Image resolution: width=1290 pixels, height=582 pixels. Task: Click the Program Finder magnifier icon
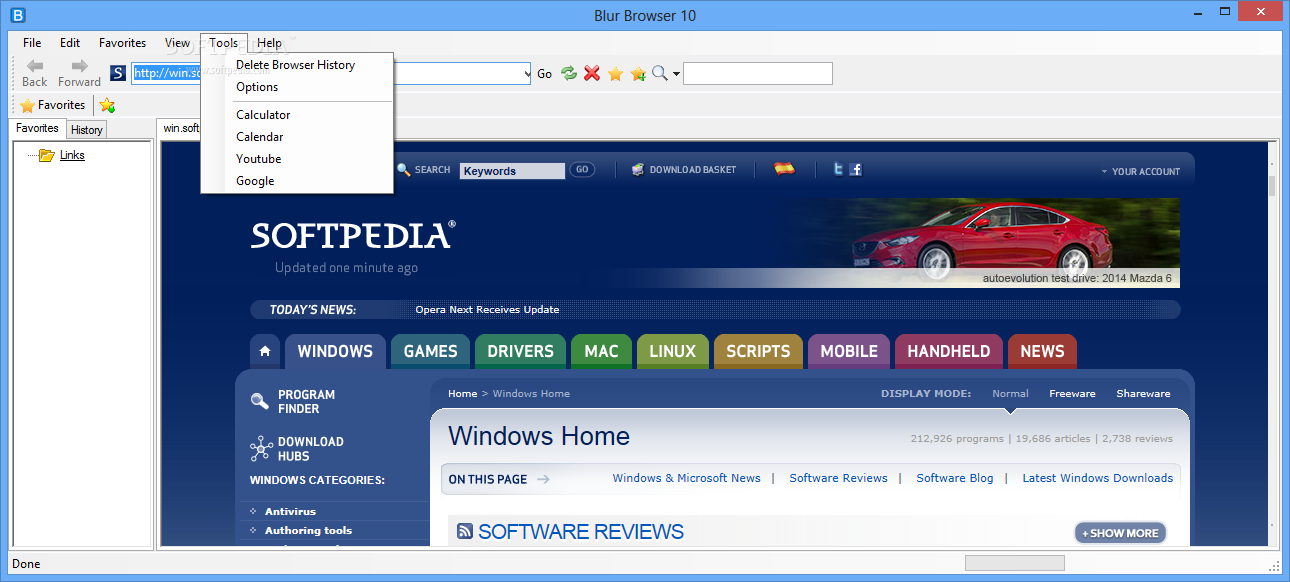(260, 401)
